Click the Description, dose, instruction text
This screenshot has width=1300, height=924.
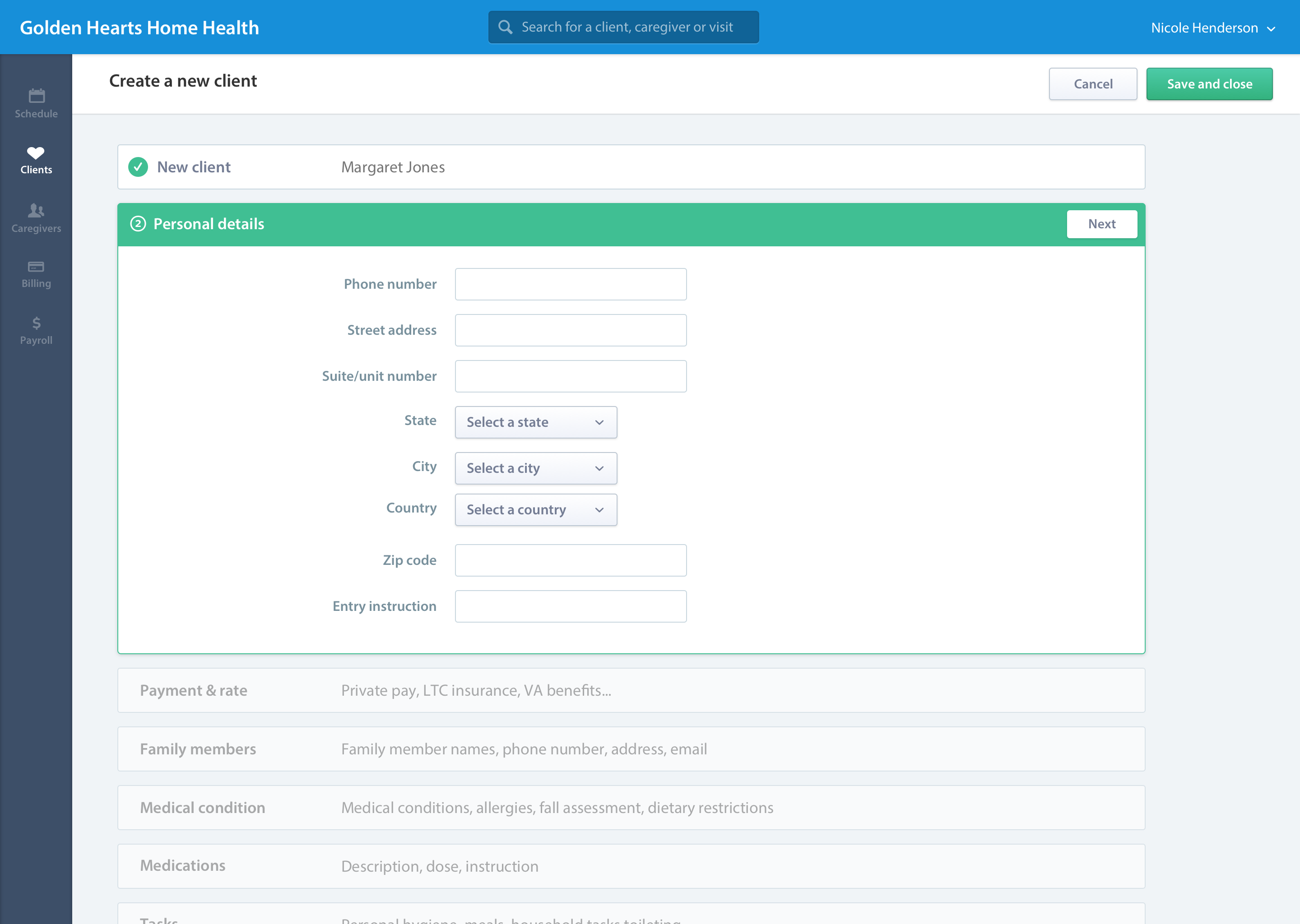coord(439,866)
